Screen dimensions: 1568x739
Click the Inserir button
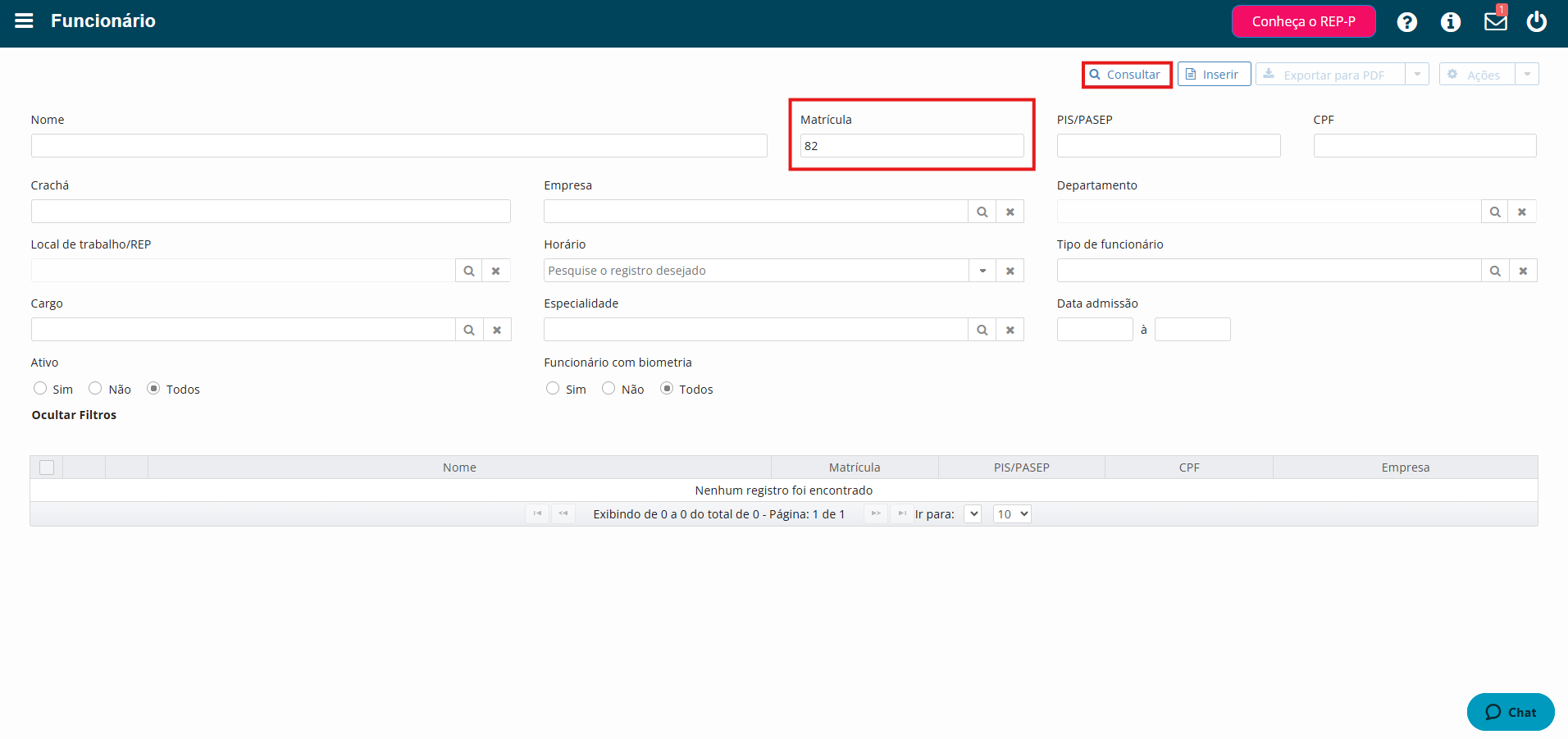1215,75
